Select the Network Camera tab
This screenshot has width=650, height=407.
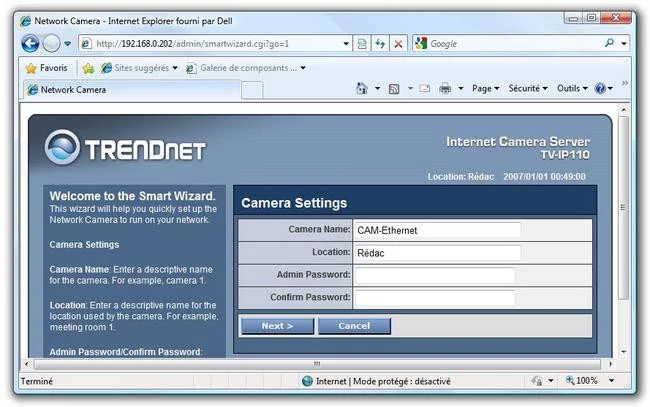pos(132,90)
